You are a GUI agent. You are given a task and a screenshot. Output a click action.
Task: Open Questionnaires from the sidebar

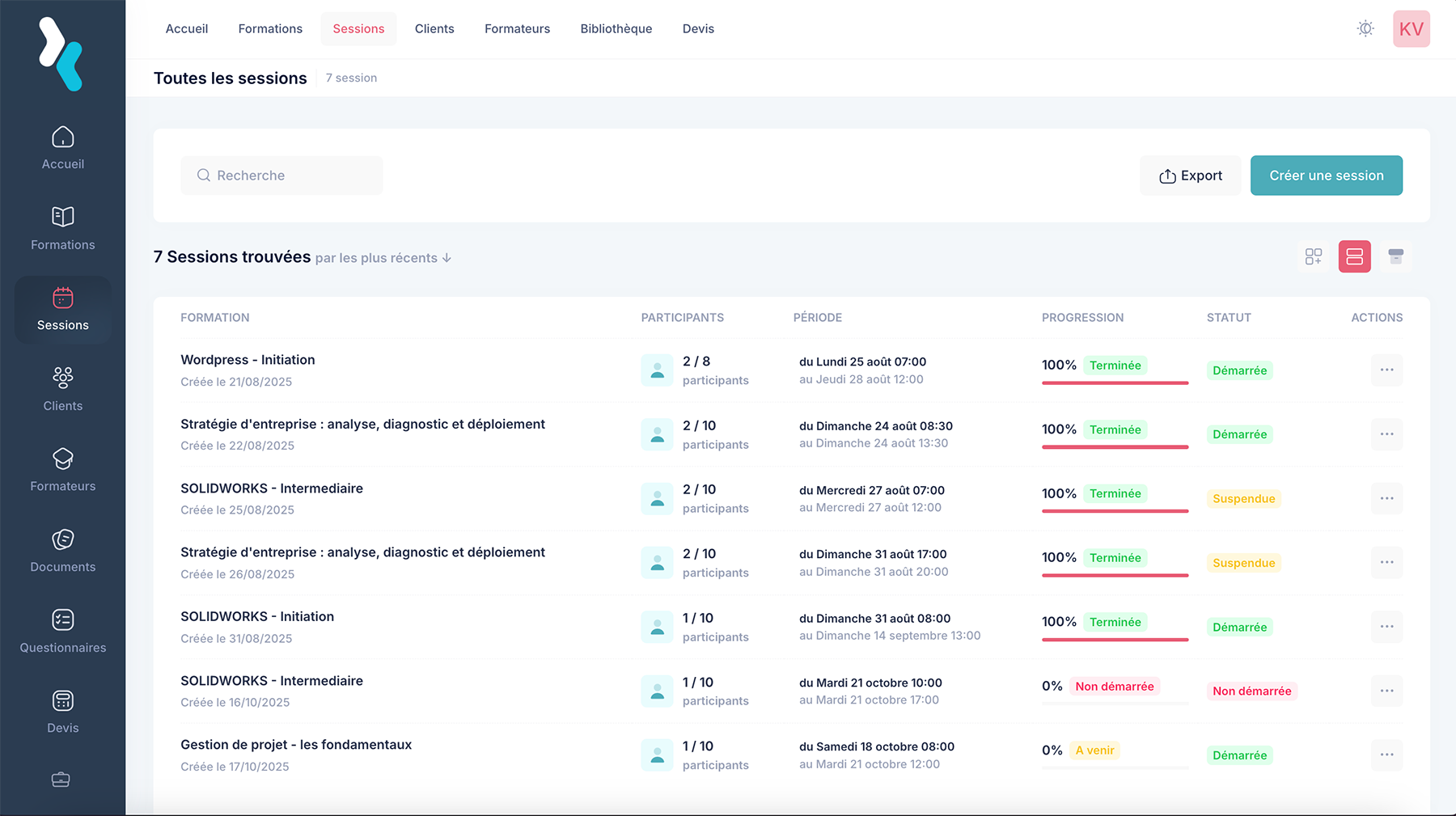(62, 632)
